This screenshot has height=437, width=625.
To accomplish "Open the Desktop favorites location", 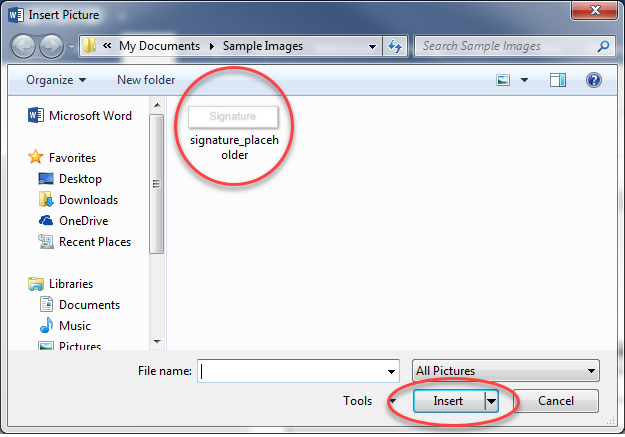I will [80, 179].
